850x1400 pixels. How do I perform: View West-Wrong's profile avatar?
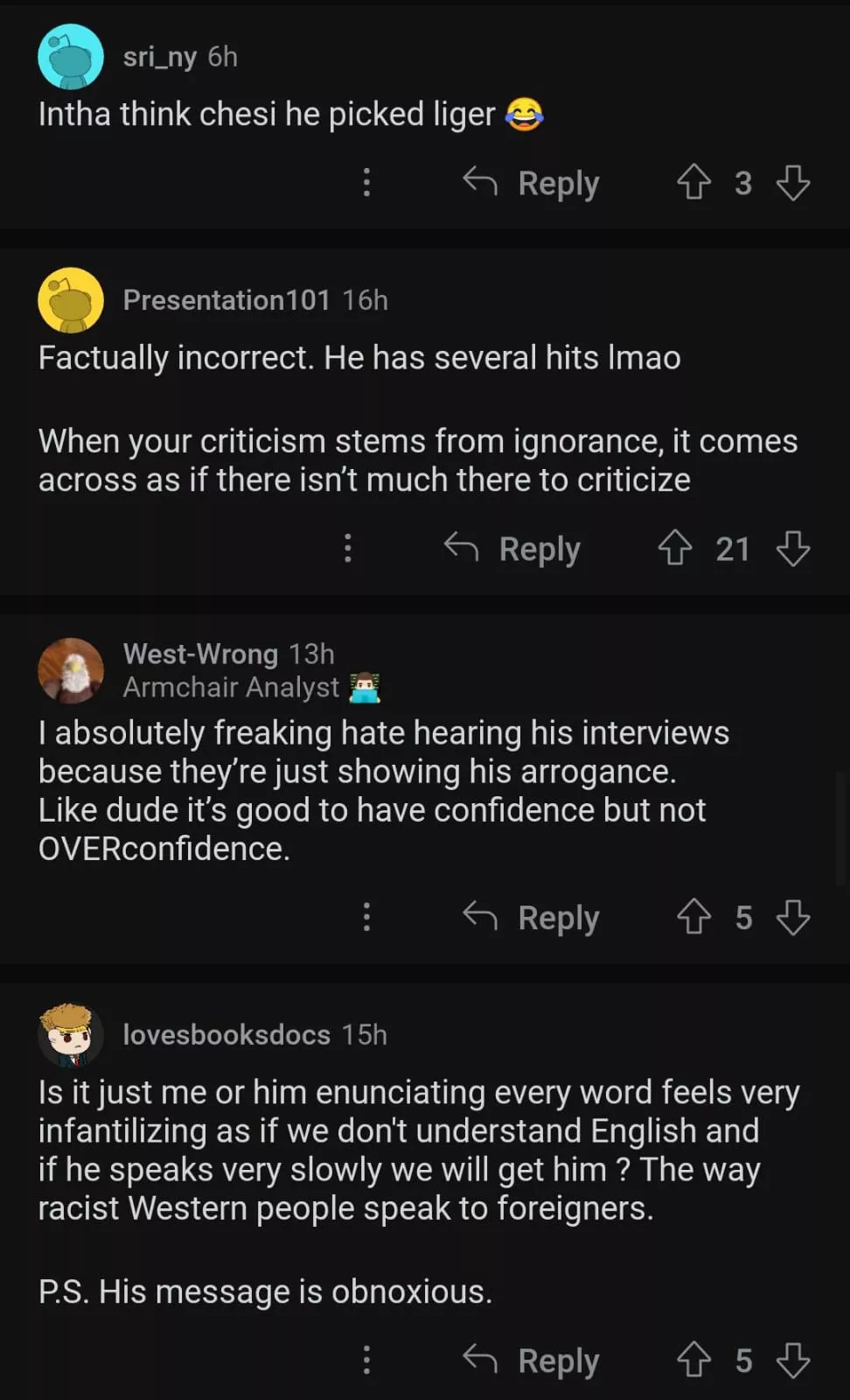point(71,670)
